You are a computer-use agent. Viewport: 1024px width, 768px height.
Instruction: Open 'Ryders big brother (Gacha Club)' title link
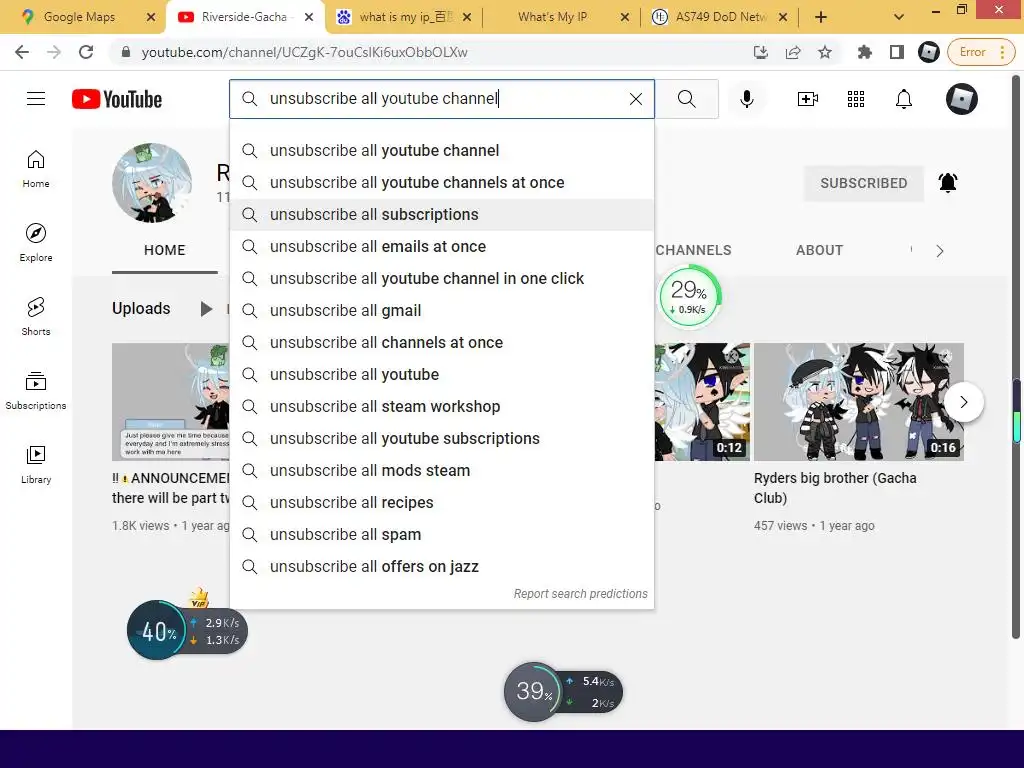(x=835, y=488)
